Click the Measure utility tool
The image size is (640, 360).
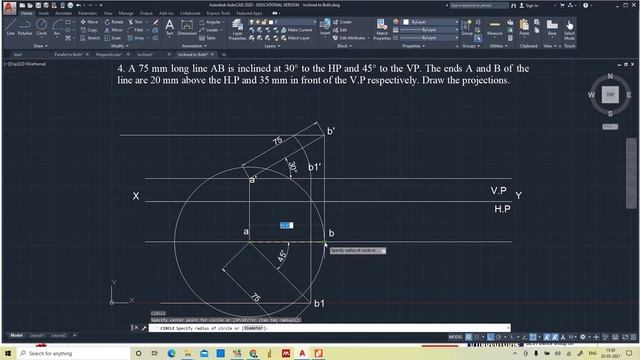[x=495, y=28]
